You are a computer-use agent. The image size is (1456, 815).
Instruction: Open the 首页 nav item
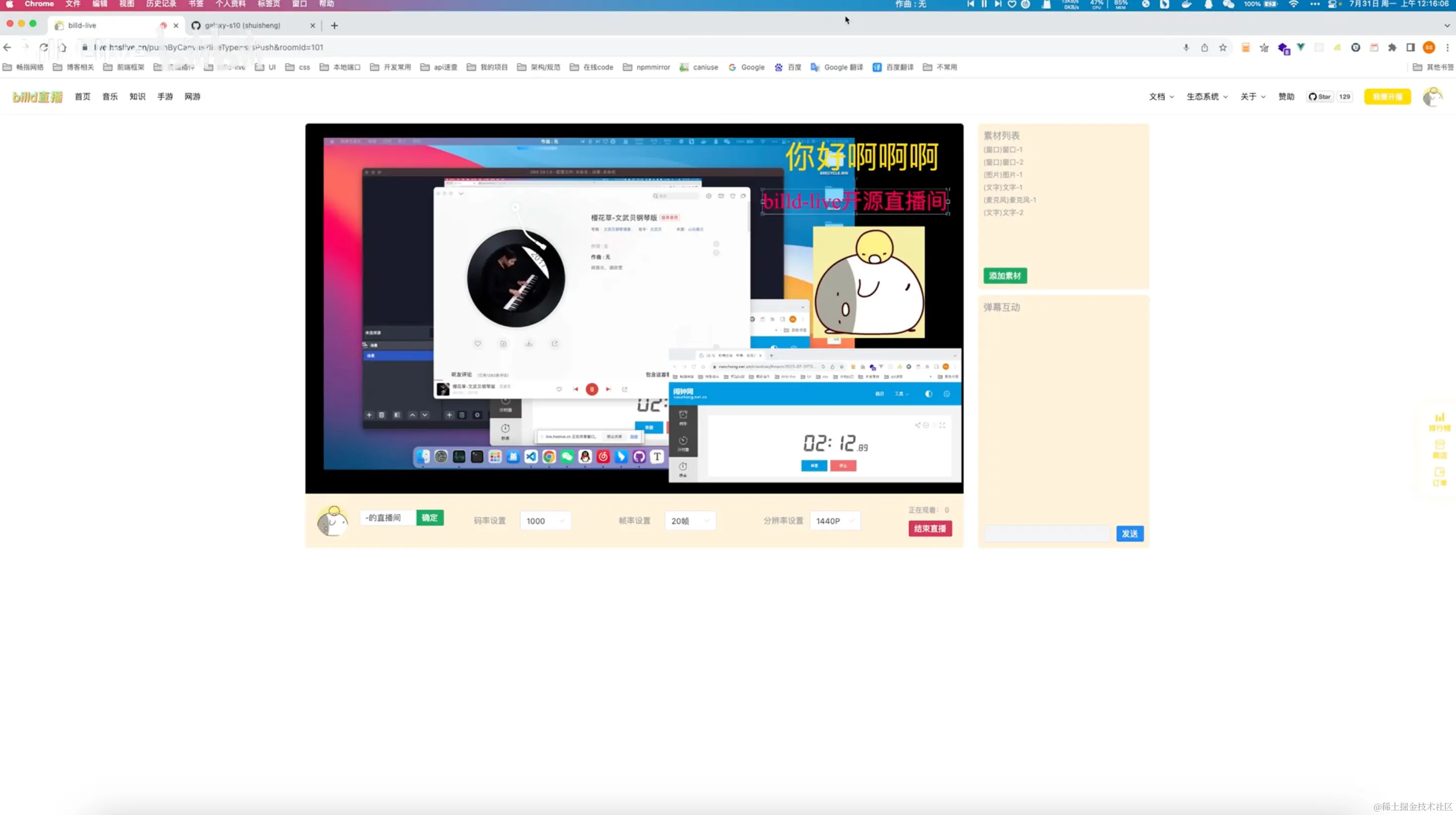(x=82, y=97)
